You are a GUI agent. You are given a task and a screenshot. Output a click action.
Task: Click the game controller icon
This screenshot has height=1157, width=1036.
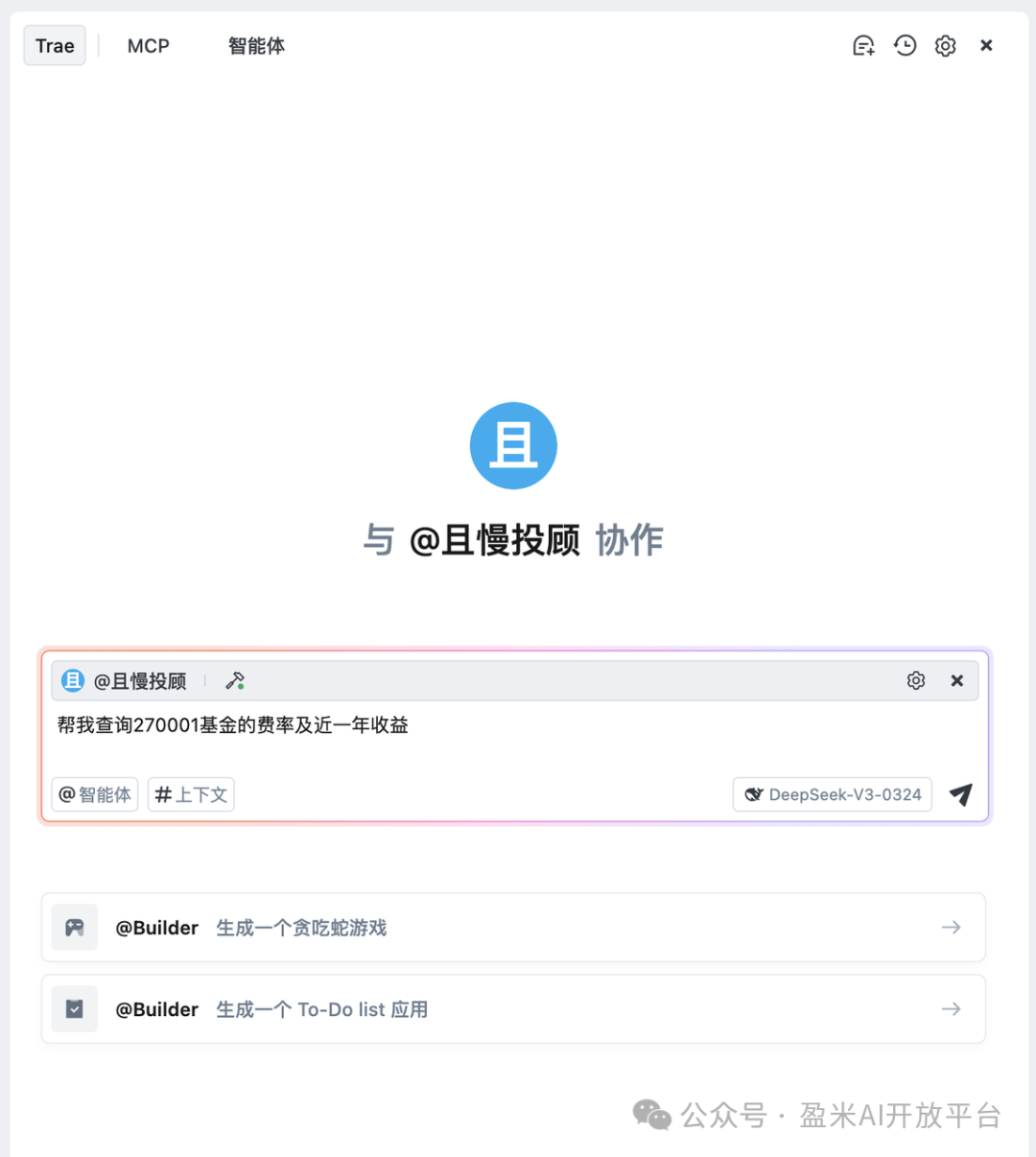coord(75,928)
